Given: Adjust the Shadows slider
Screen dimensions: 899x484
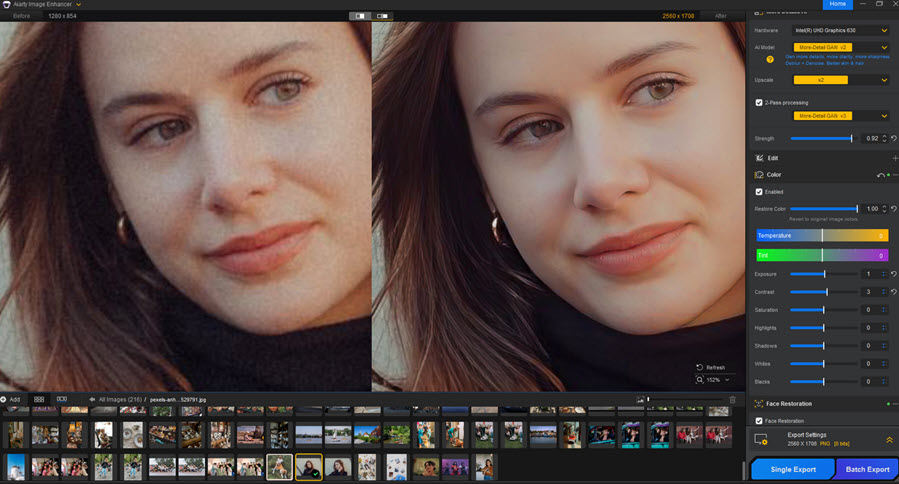Looking at the screenshot, I should coord(824,346).
